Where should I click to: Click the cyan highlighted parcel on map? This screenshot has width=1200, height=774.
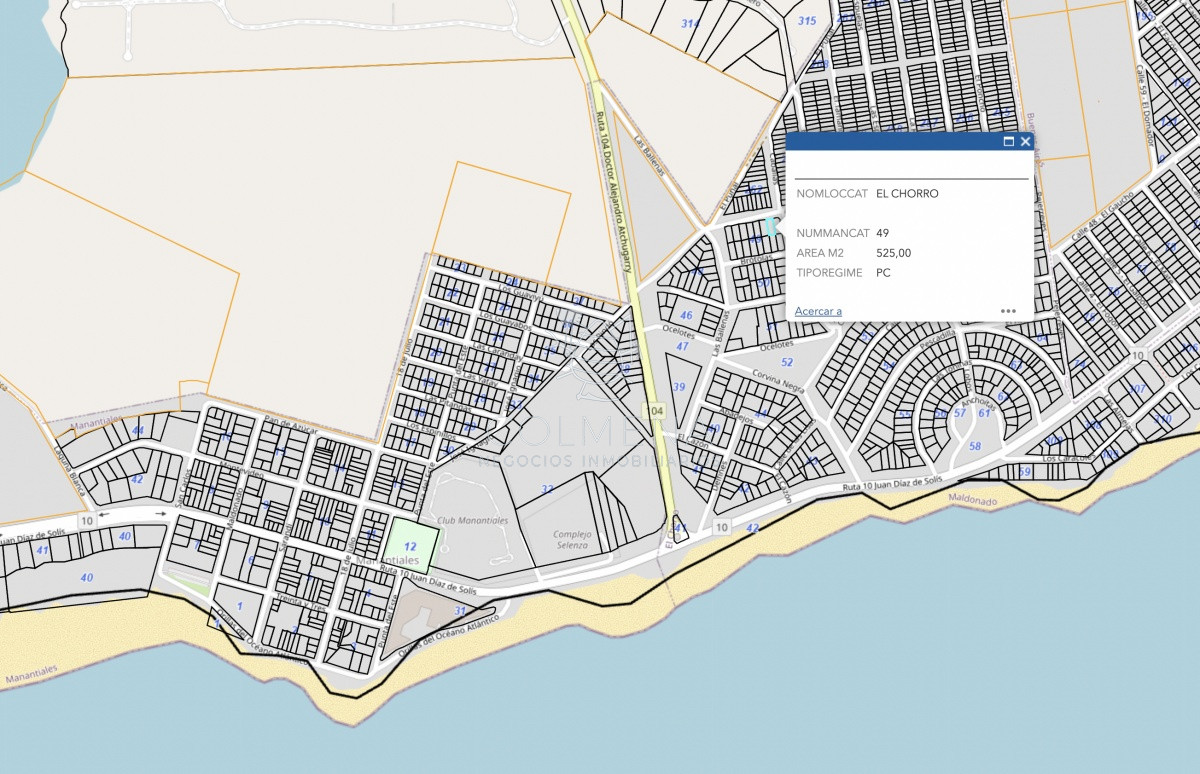click(771, 226)
